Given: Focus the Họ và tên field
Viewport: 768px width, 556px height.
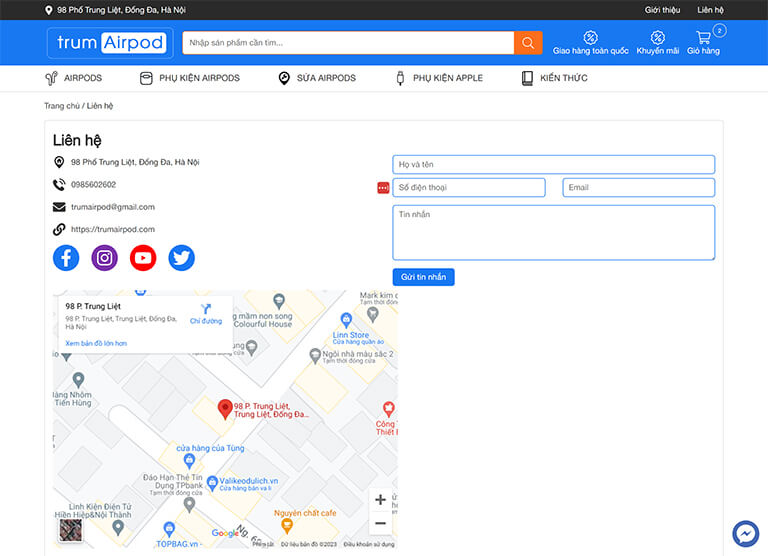Looking at the screenshot, I should pyautogui.click(x=553, y=164).
